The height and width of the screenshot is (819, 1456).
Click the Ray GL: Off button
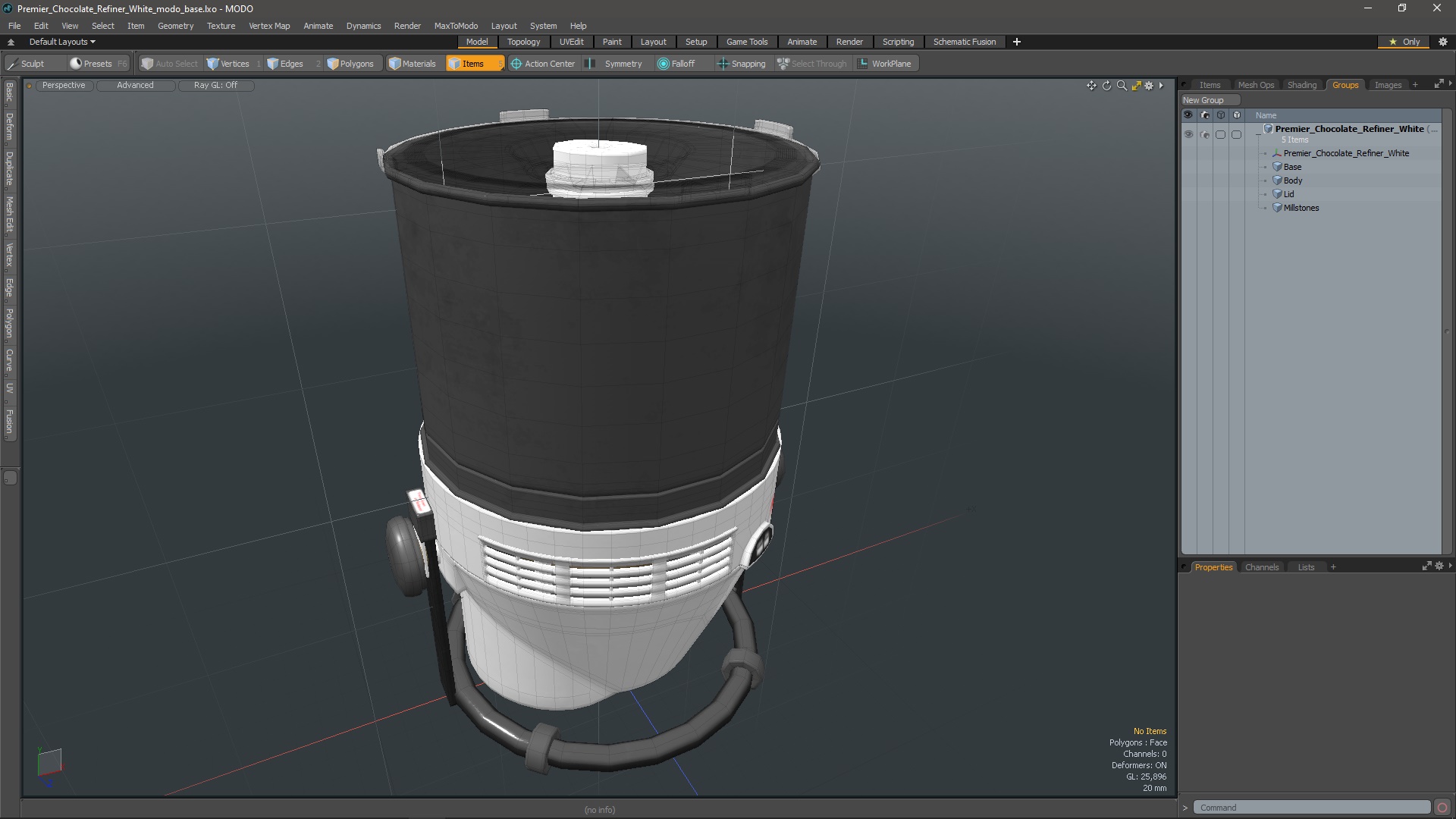[x=215, y=85]
